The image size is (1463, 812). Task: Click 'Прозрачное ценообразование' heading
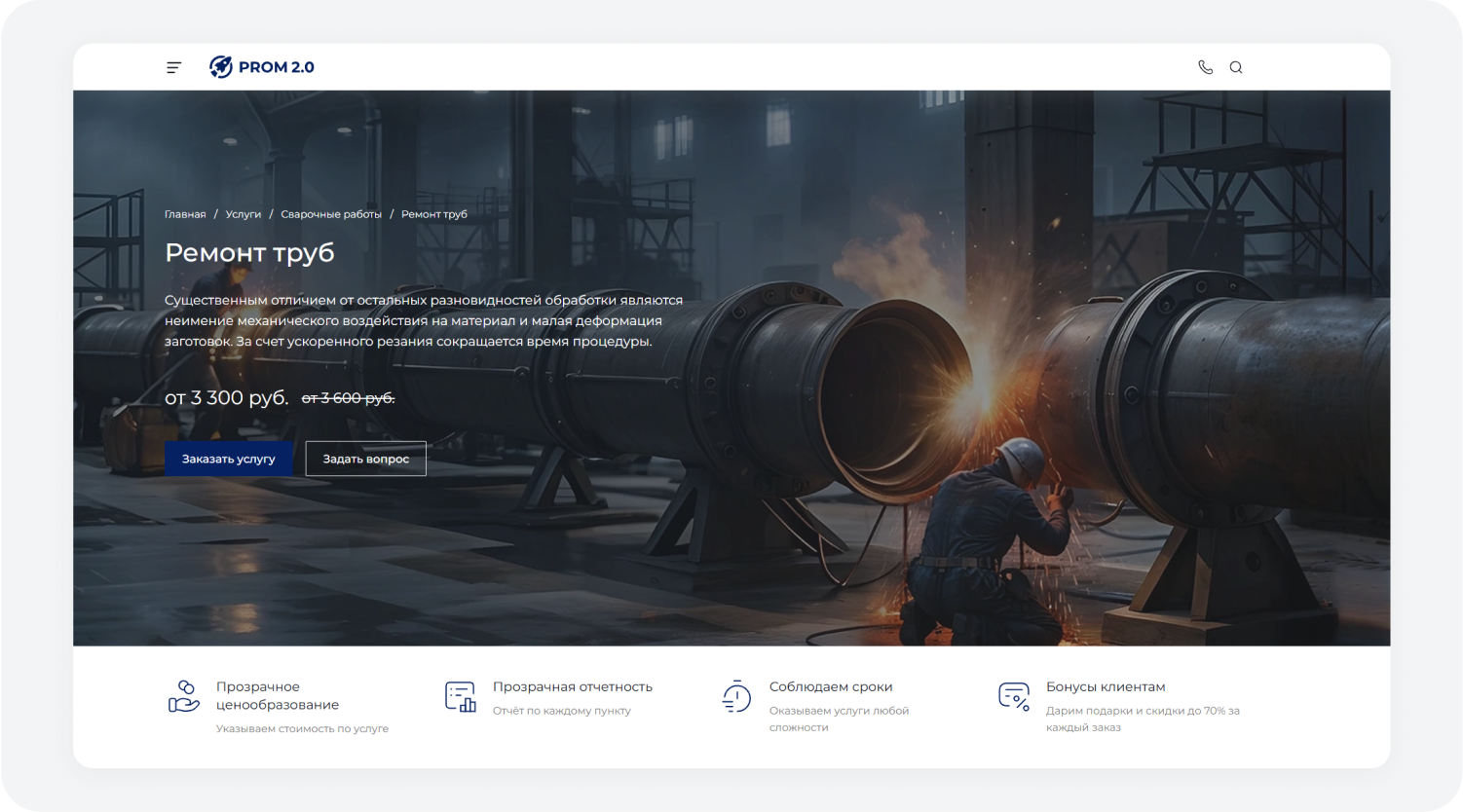[278, 696]
